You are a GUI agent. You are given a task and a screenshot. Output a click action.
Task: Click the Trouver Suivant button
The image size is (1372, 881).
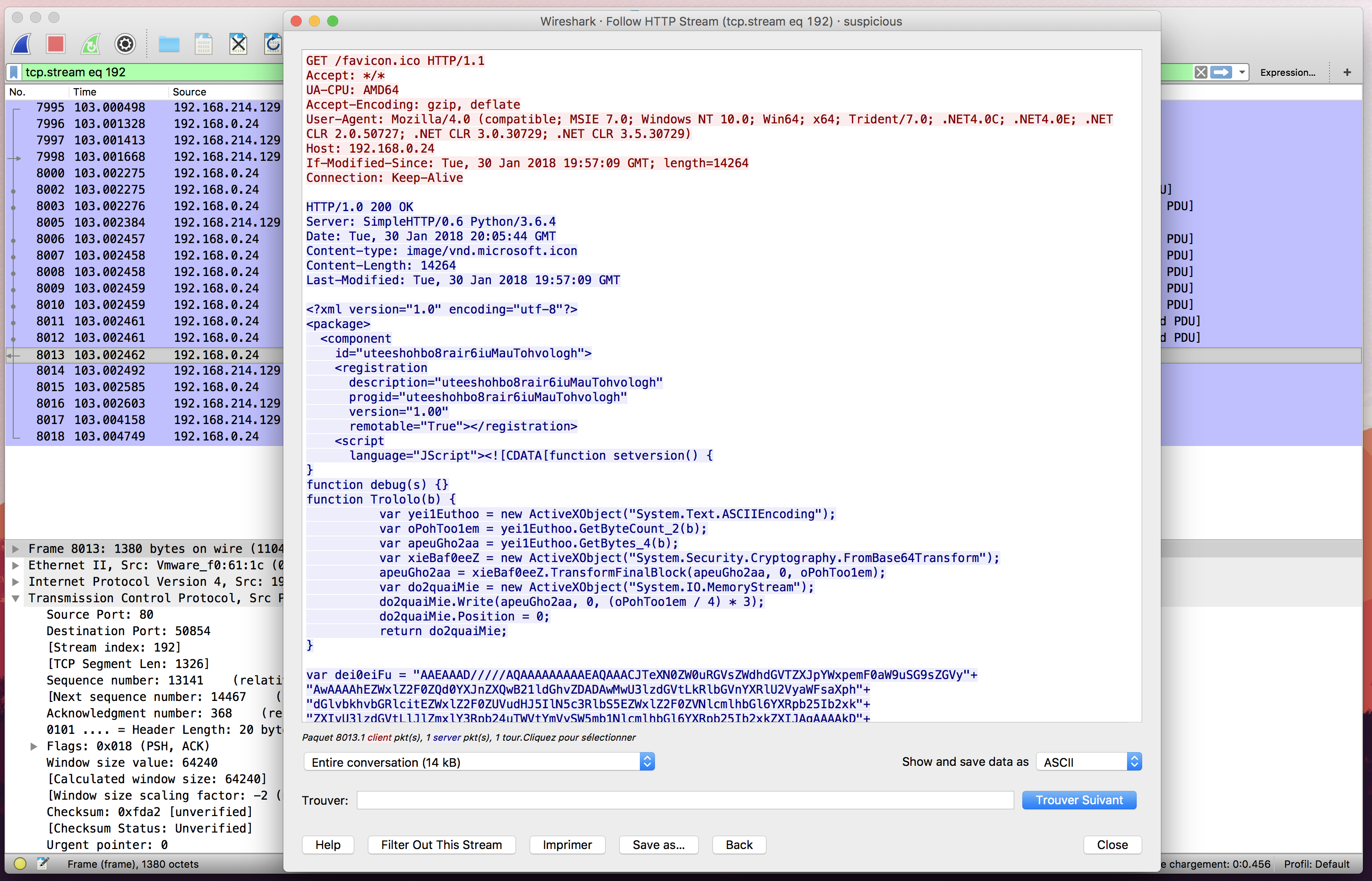coord(1079,800)
